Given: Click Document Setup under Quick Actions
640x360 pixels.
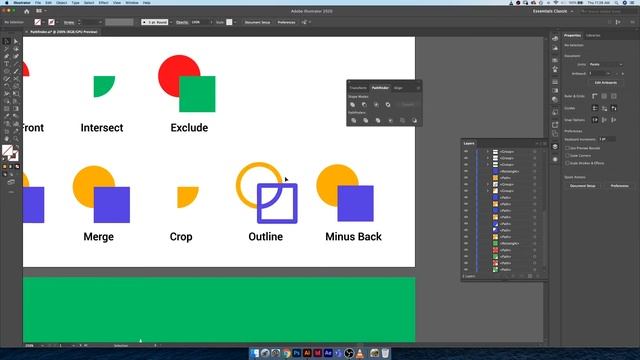Looking at the screenshot, I should [x=582, y=186].
